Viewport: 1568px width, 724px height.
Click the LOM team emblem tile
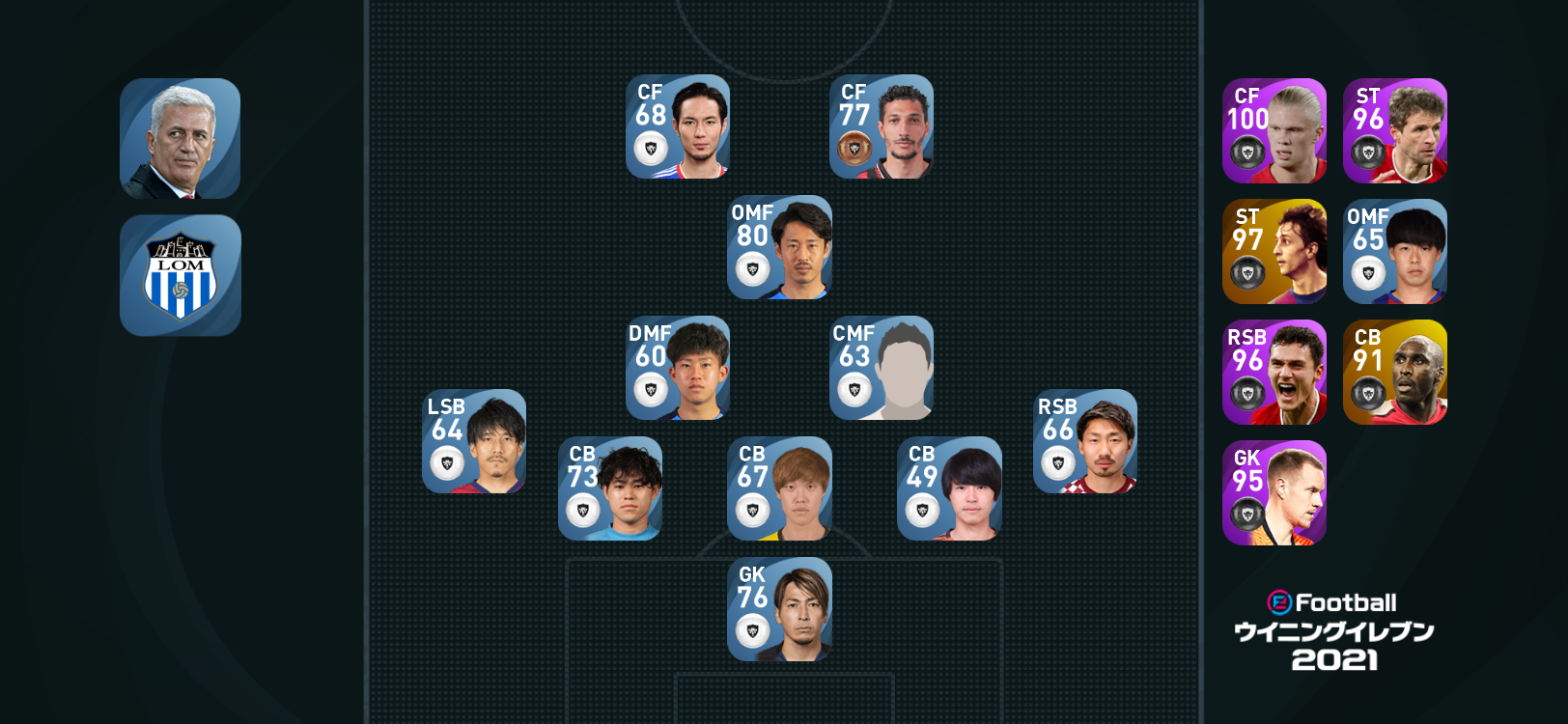click(181, 275)
